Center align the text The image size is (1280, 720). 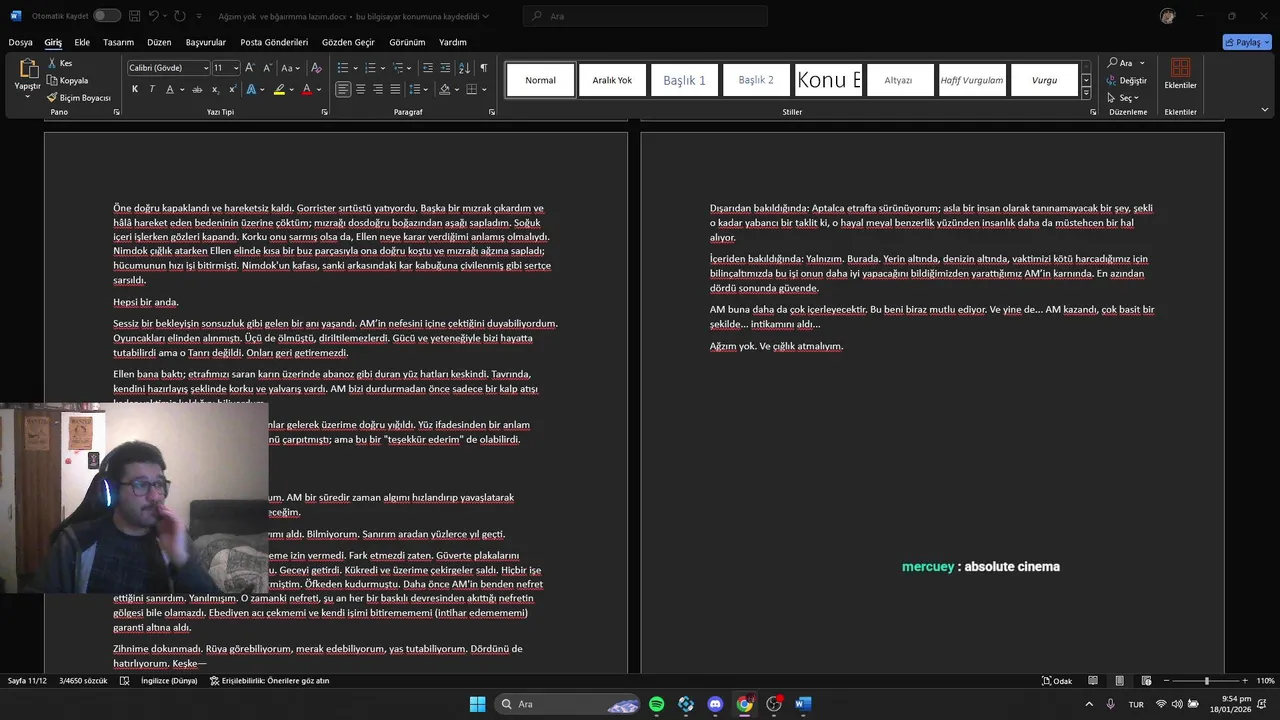coord(361,89)
